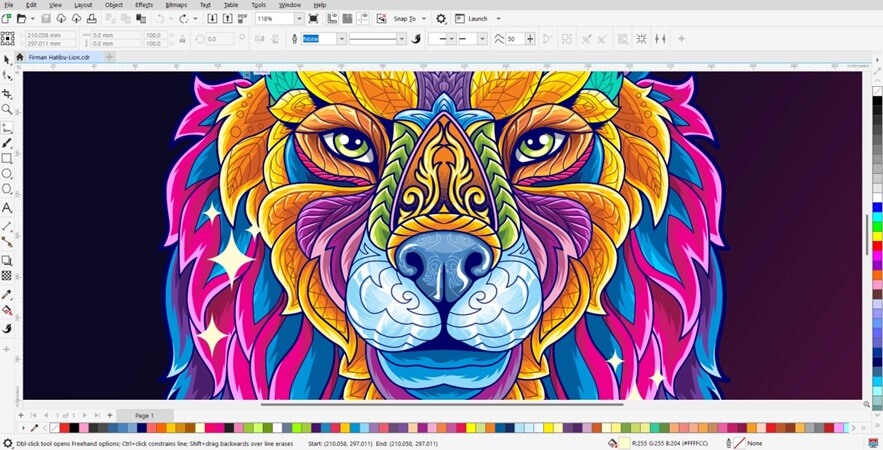Go to the Welcome screen home tab
Screen dimensions: 883x450
point(20,57)
